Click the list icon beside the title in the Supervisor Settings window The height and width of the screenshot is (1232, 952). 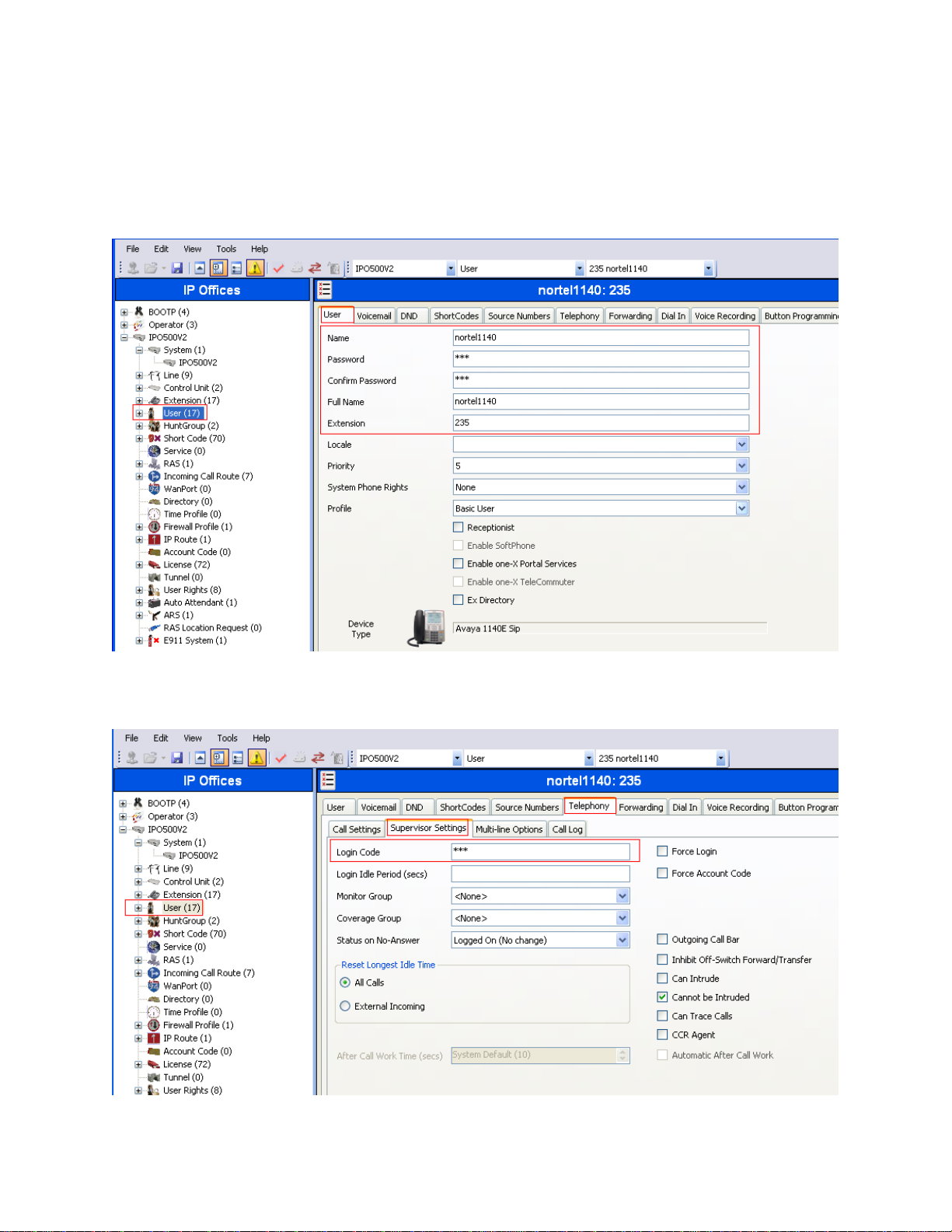[328, 780]
